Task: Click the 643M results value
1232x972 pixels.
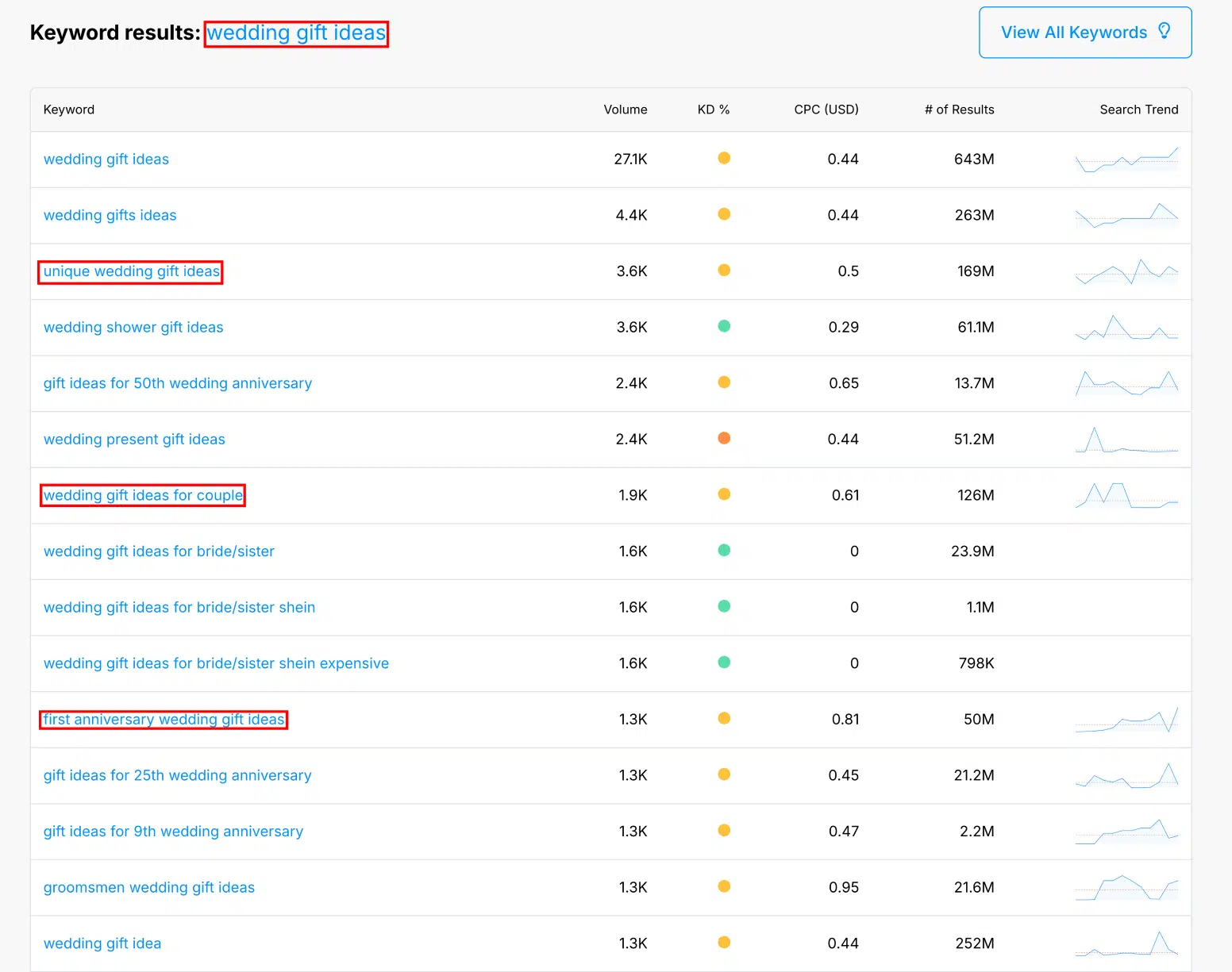Action: pos(974,159)
